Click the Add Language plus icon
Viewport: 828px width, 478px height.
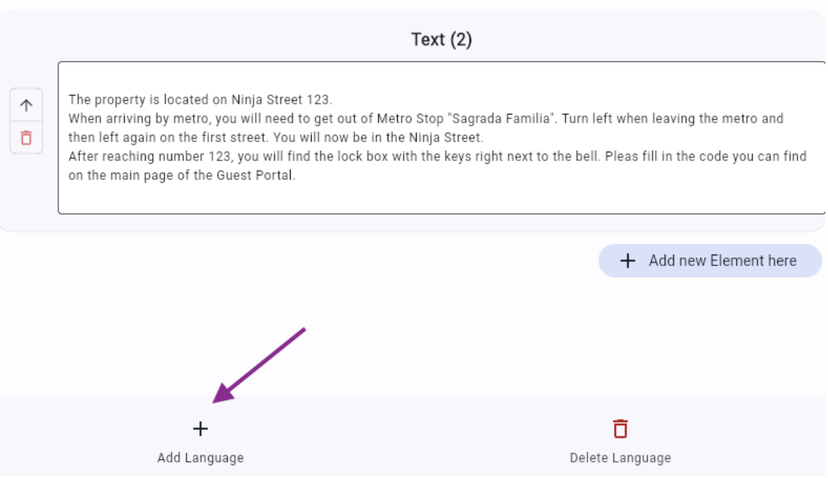pos(200,429)
